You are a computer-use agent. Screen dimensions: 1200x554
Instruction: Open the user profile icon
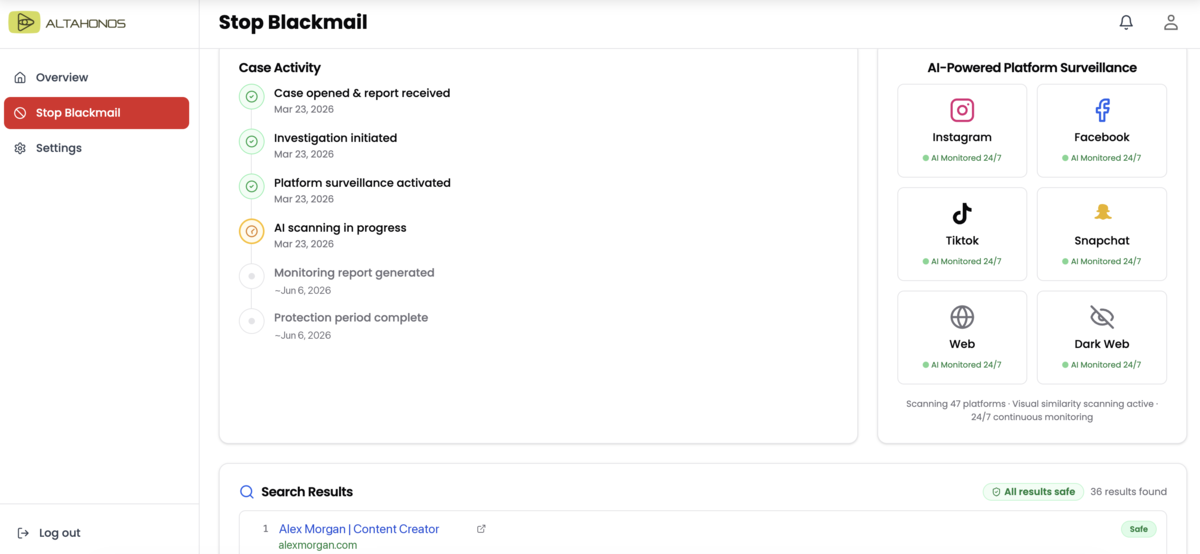(x=1170, y=22)
